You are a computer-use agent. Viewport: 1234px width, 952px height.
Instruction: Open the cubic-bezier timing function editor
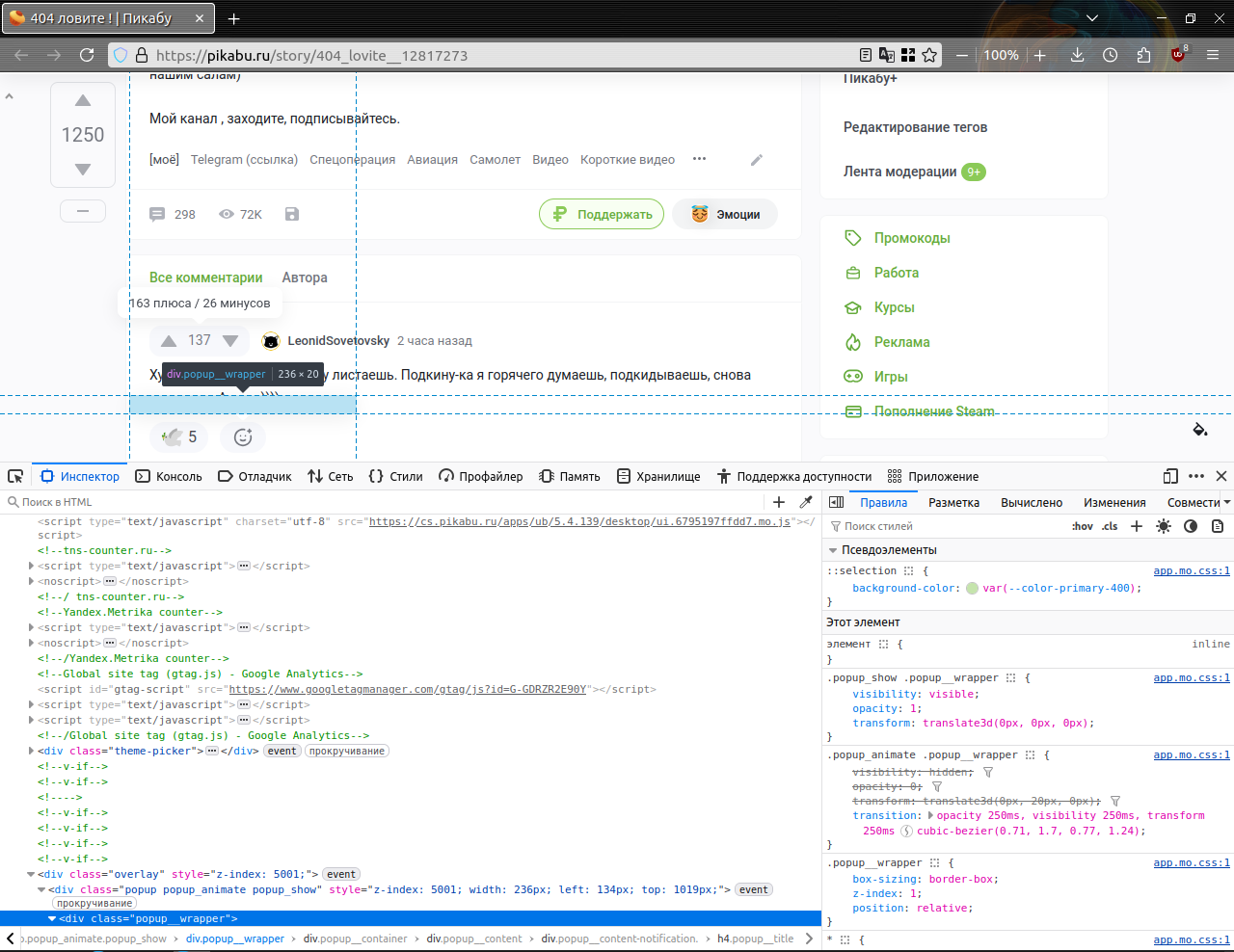(x=906, y=831)
